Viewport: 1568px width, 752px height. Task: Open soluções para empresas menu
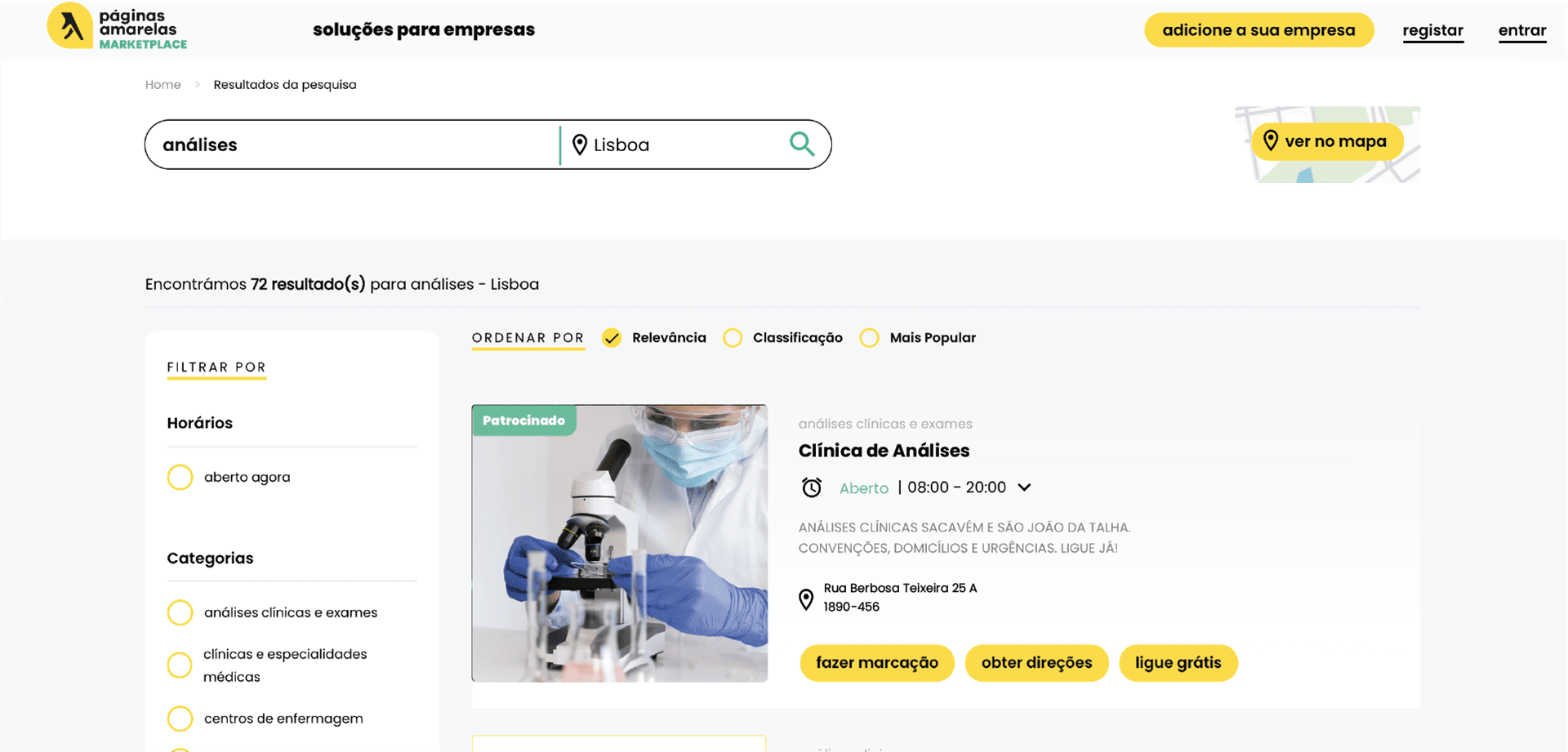pos(423,30)
